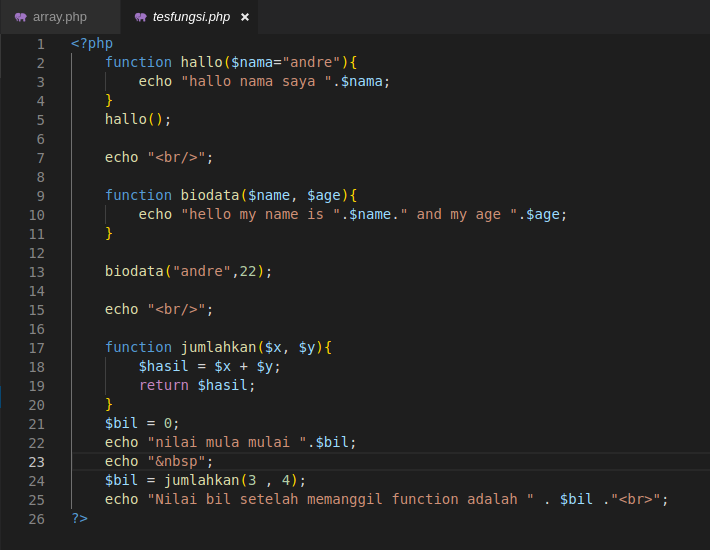Click the "hallo nama saya " string
Image resolution: width=710 pixels, height=550 pixels.
pos(256,81)
